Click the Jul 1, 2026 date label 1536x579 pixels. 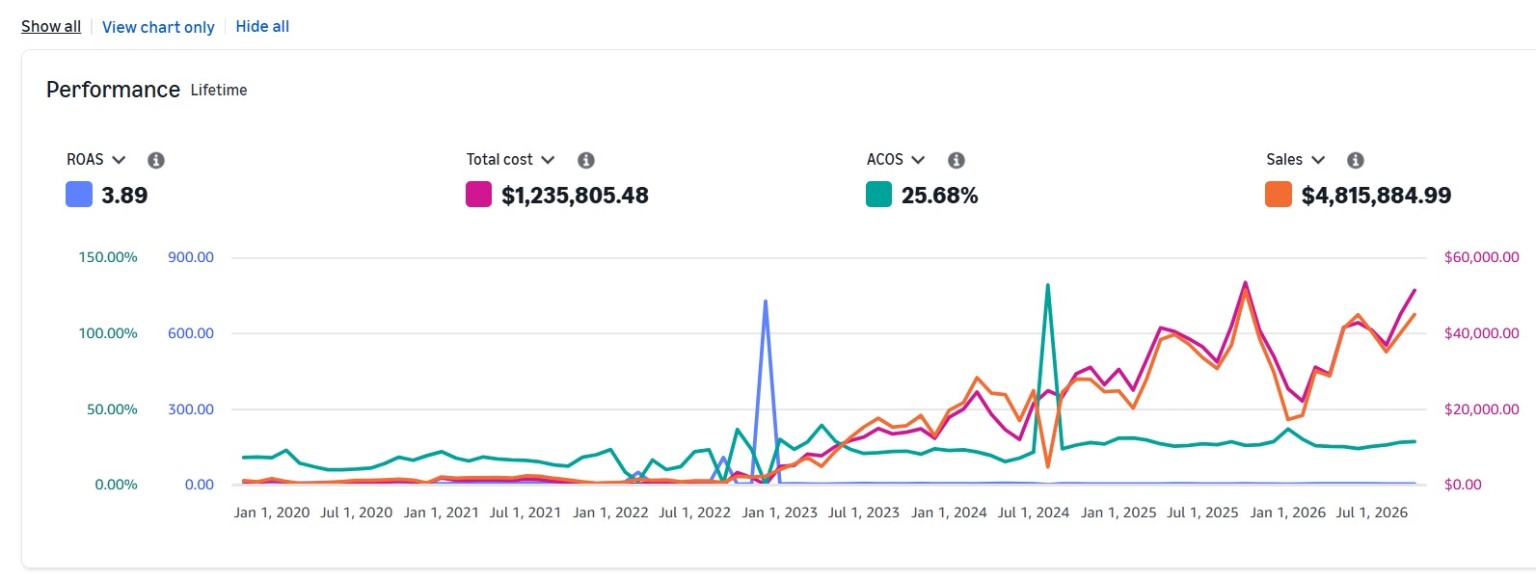pyautogui.click(x=1371, y=513)
